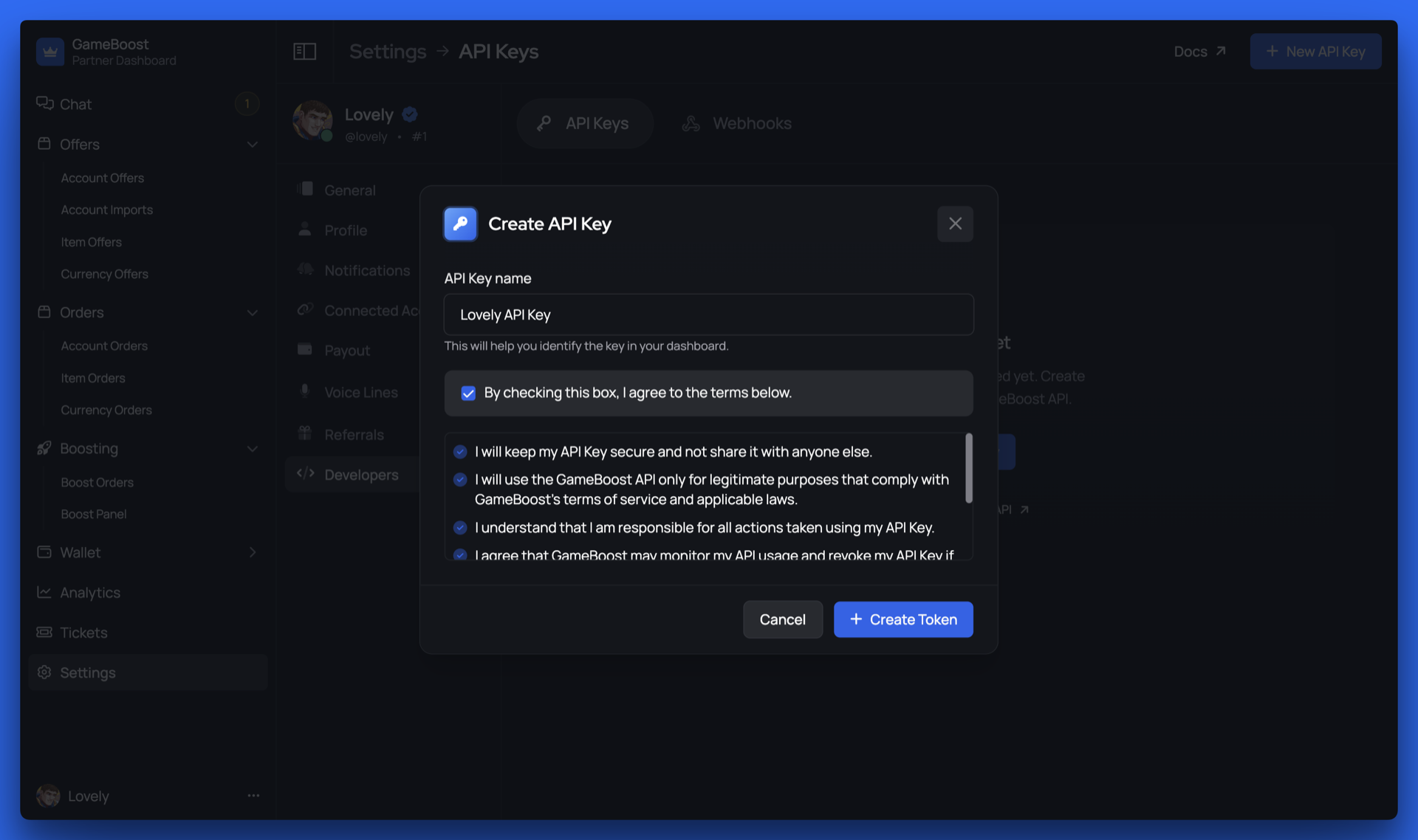1418x840 pixels.
Task: Click the Cancel button
Action: 782,619
